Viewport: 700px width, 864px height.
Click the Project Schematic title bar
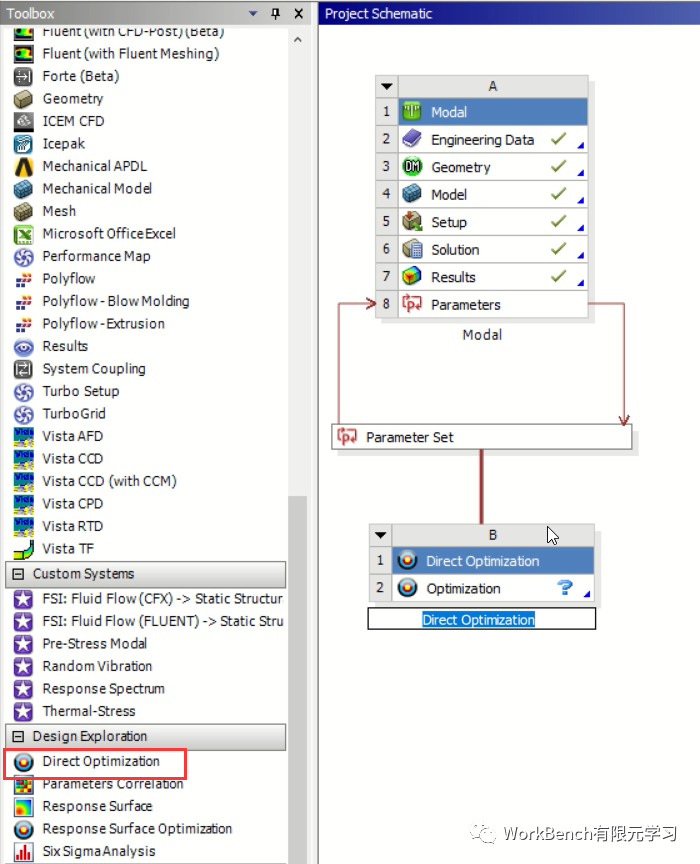pyautogui.click(x=509, y=14)
